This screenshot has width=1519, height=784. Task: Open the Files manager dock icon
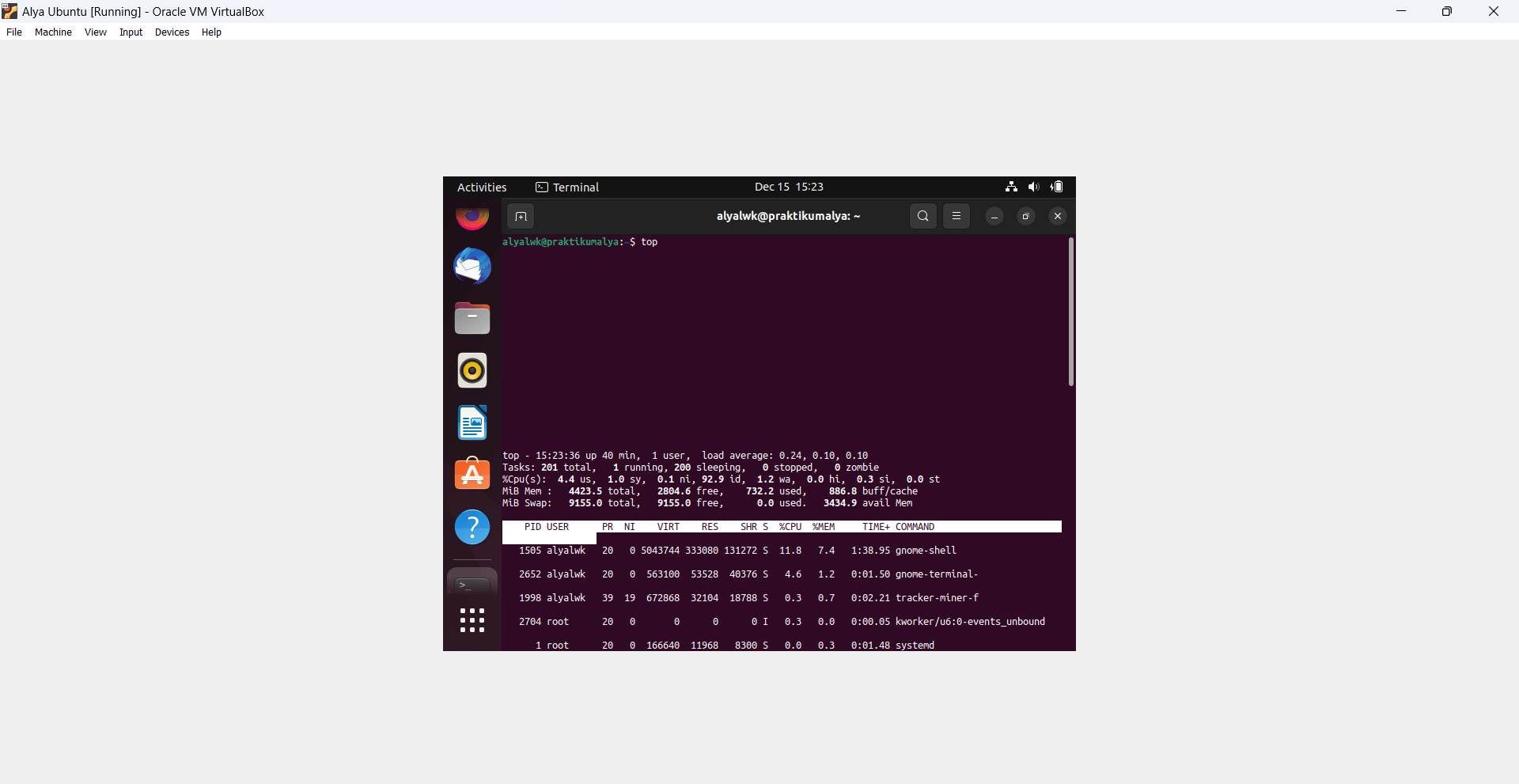[x=472, y=318]
